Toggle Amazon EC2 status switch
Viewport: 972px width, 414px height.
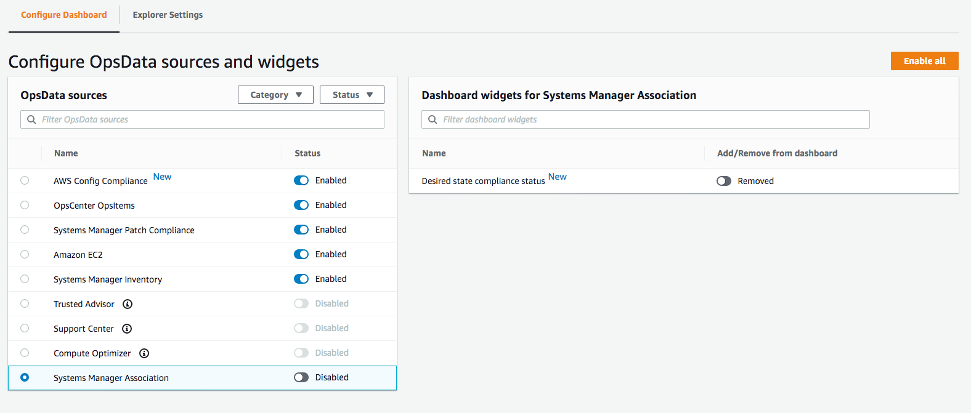301,254
